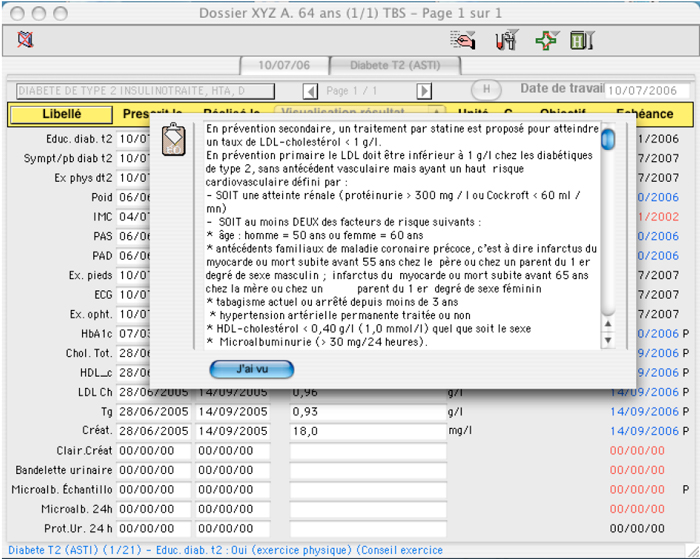Click the crossed-out icon at toolbar left
This screenshot has height=559, width=700.
tap(26, 41)
